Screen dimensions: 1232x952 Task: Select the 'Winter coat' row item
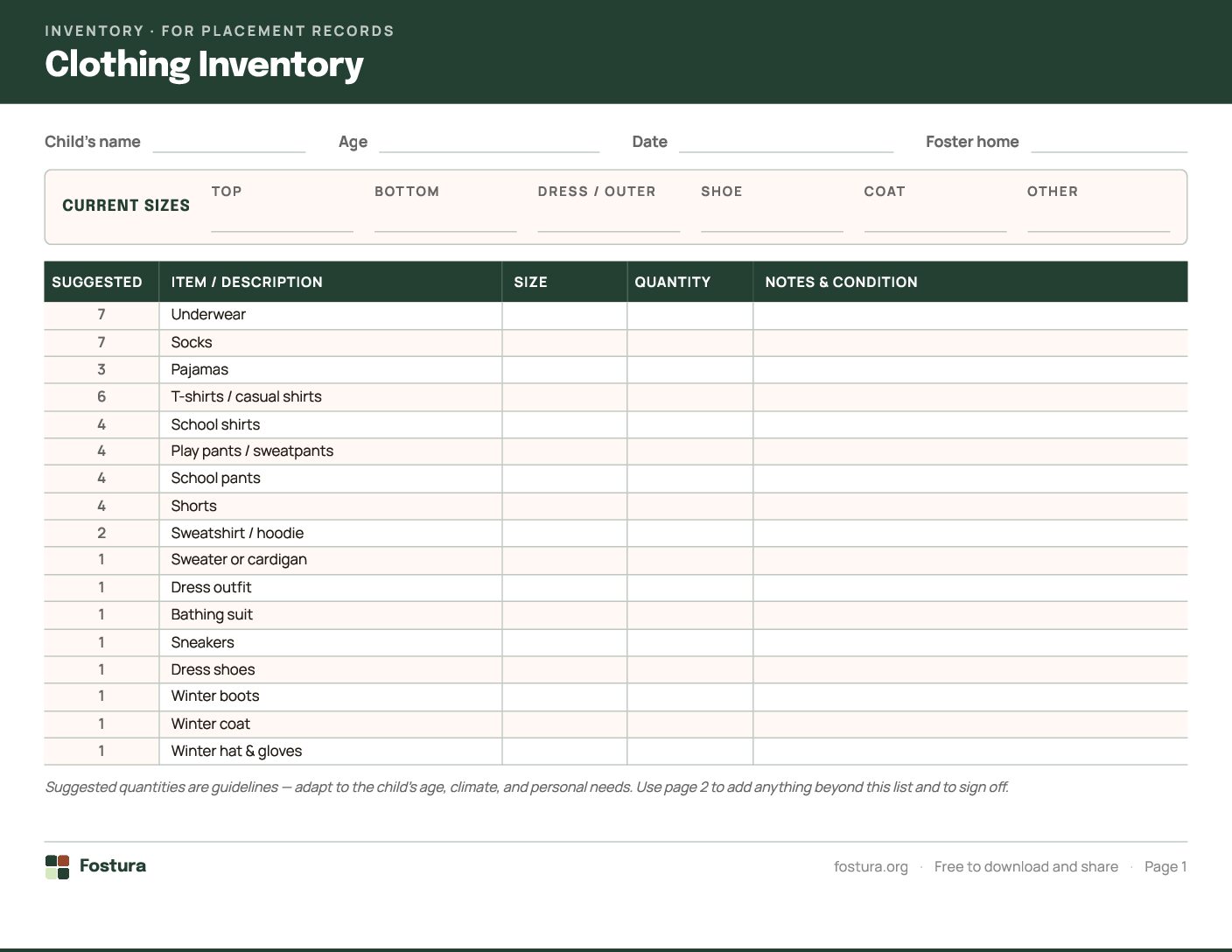click(x=210, y=724)
